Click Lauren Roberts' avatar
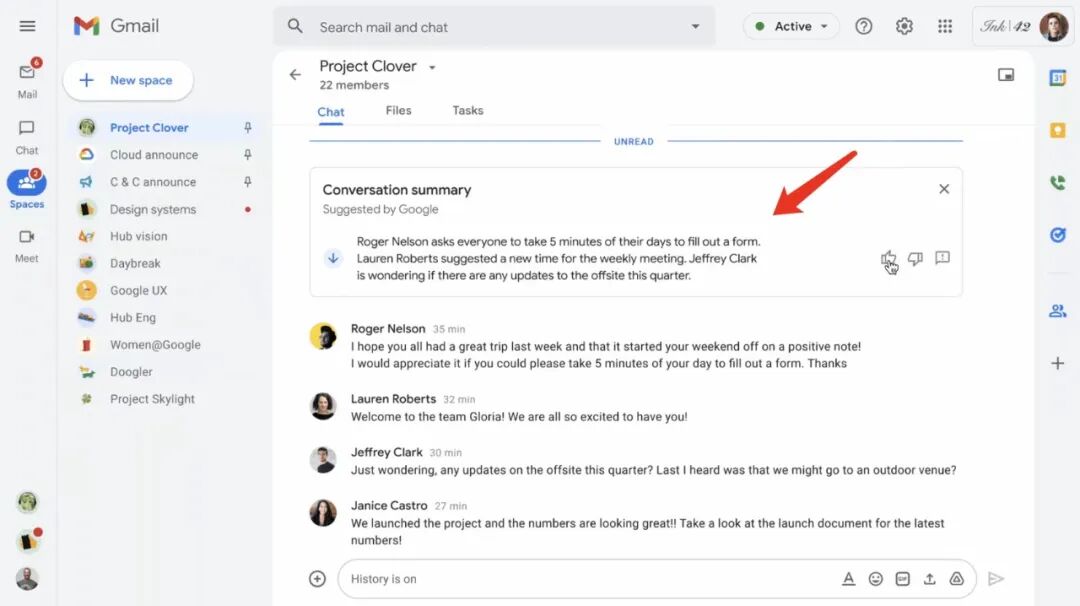This screenshot has width=1080, height=606. point(322,406)
